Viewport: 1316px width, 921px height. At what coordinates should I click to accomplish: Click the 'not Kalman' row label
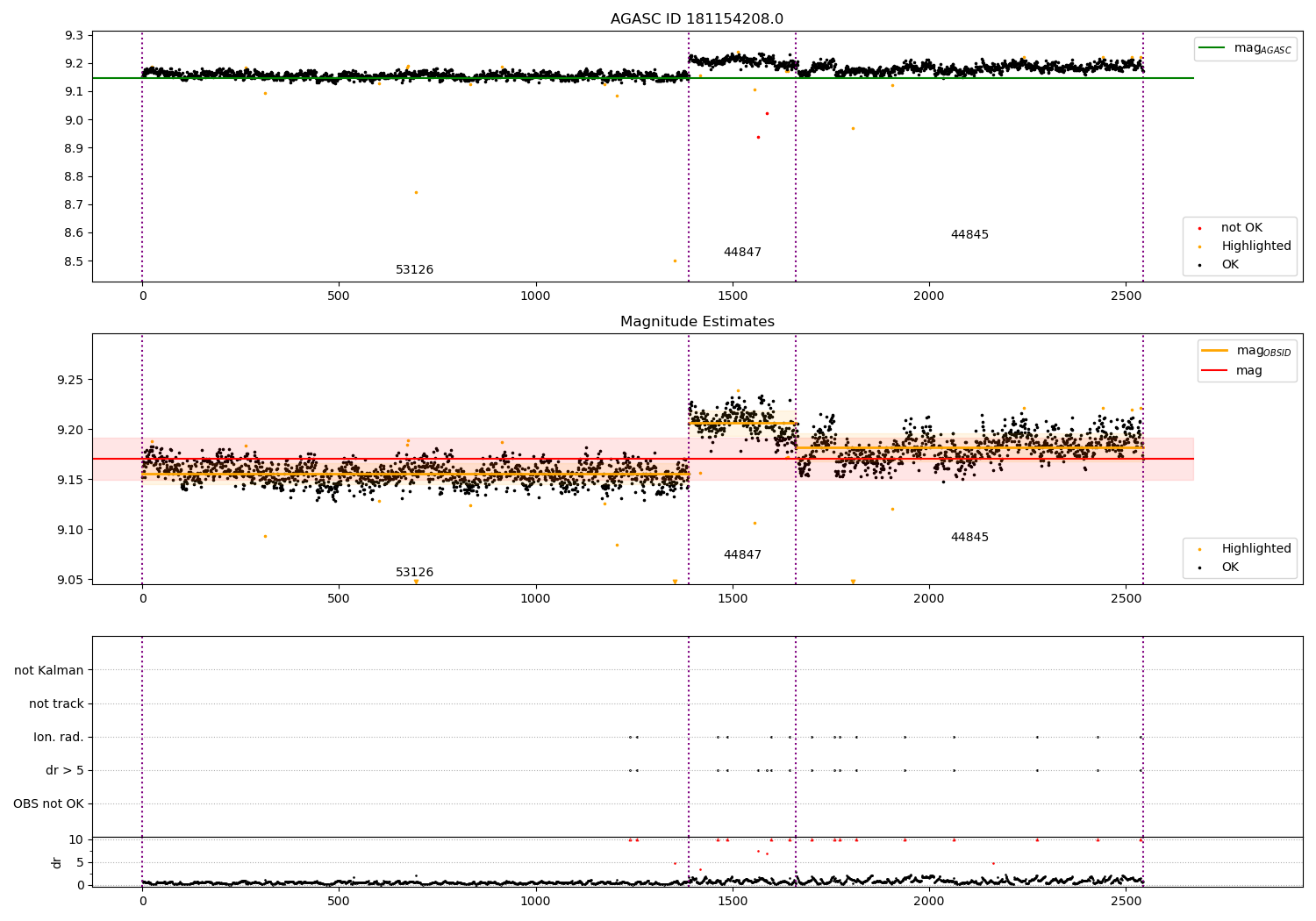click(x=49, y=671)
